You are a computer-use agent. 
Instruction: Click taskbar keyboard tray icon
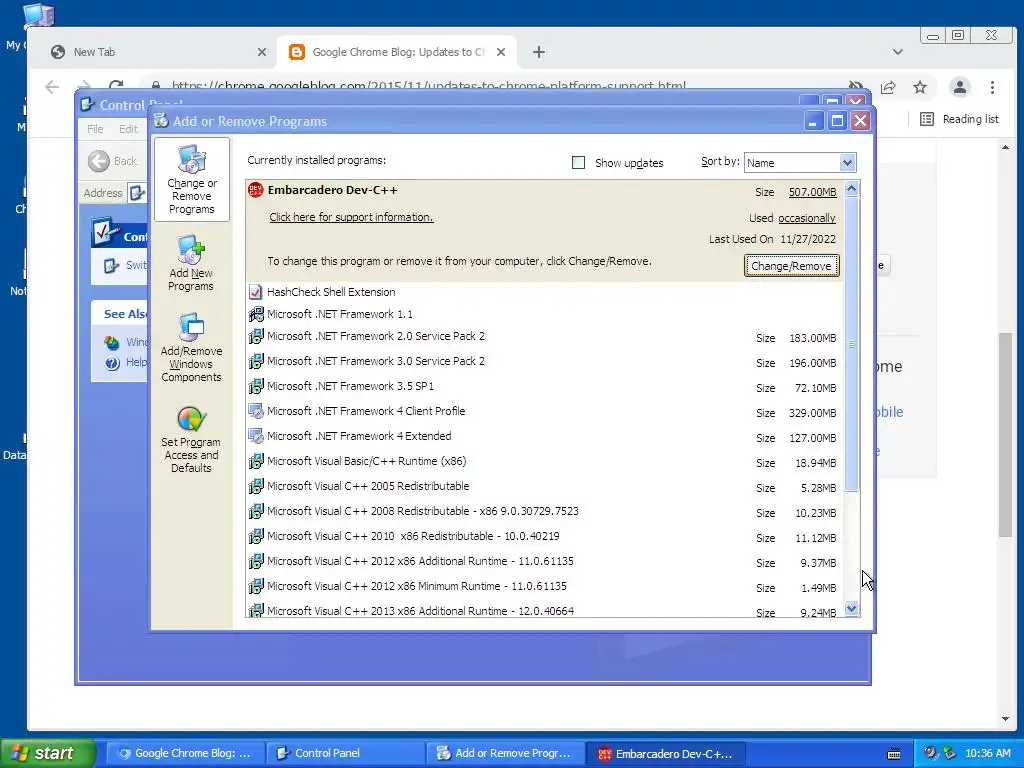pos(894,754)
